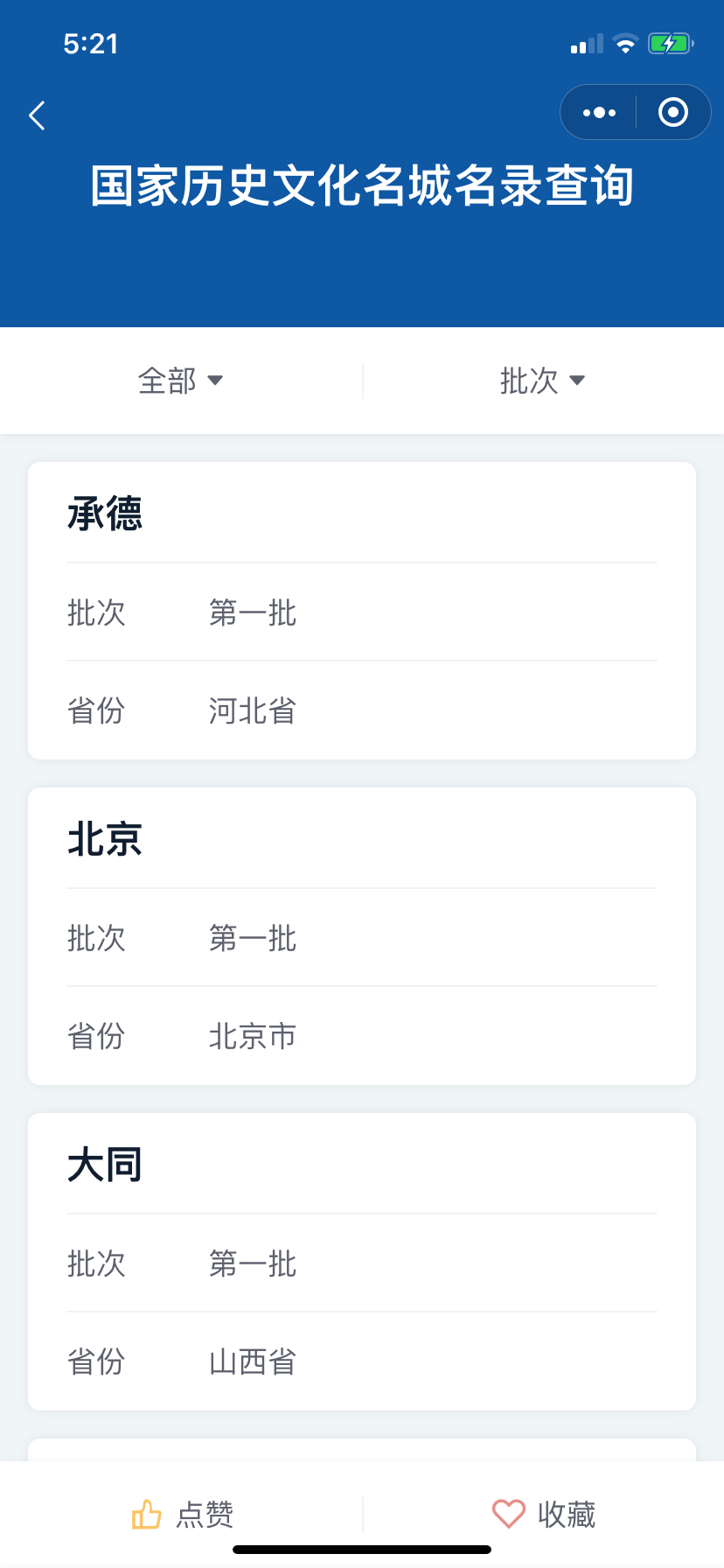Tap the page title 国家历史文化名城名录查询
Viewport: 724px width, 1568px height.
tap(362, 186)
